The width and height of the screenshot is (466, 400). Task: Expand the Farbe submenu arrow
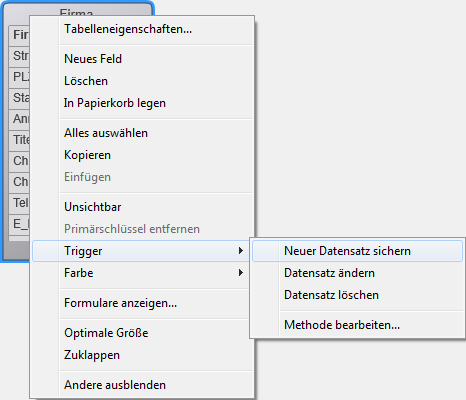(241, 273)
